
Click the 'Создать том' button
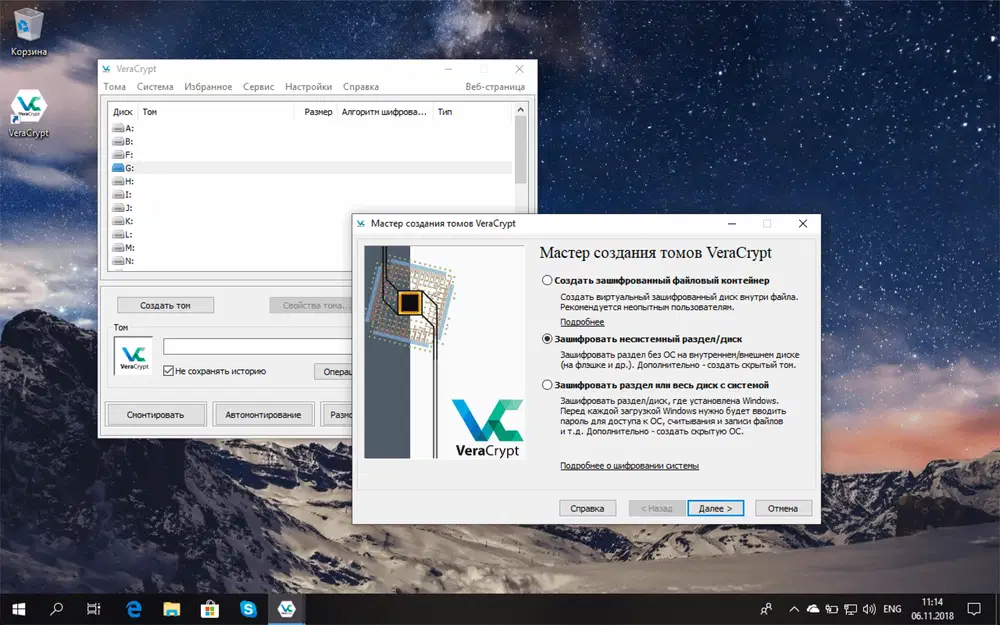[165, 305]
